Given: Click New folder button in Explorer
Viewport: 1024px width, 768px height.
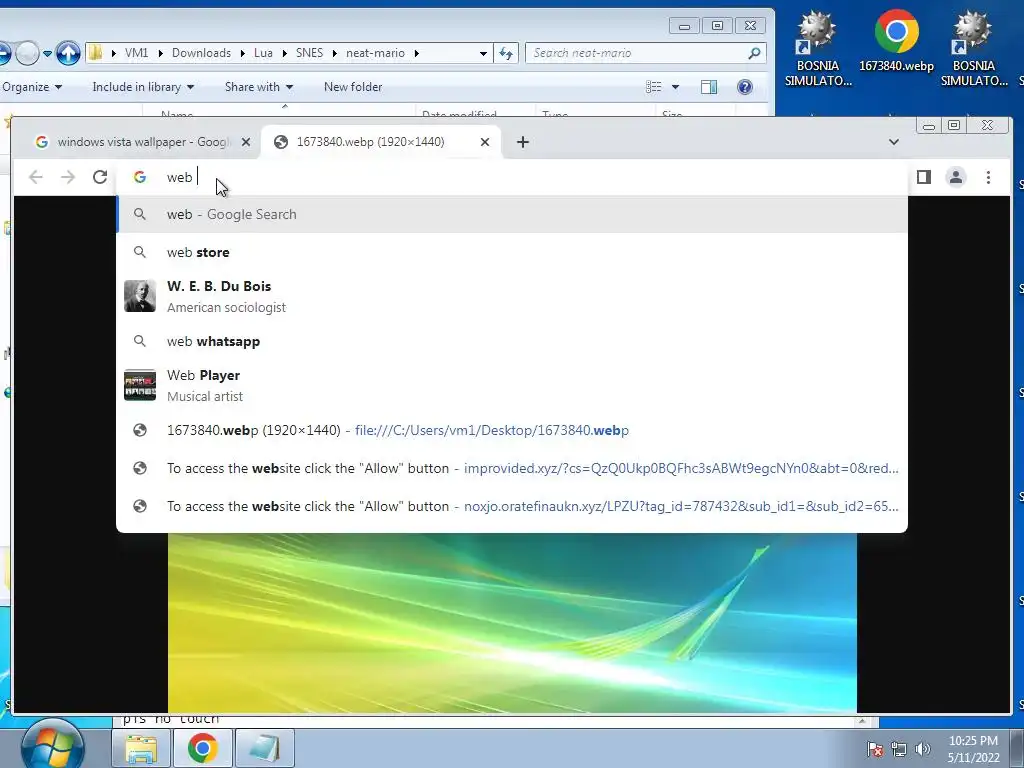Looking at the screenshot, I should point(353,87).
